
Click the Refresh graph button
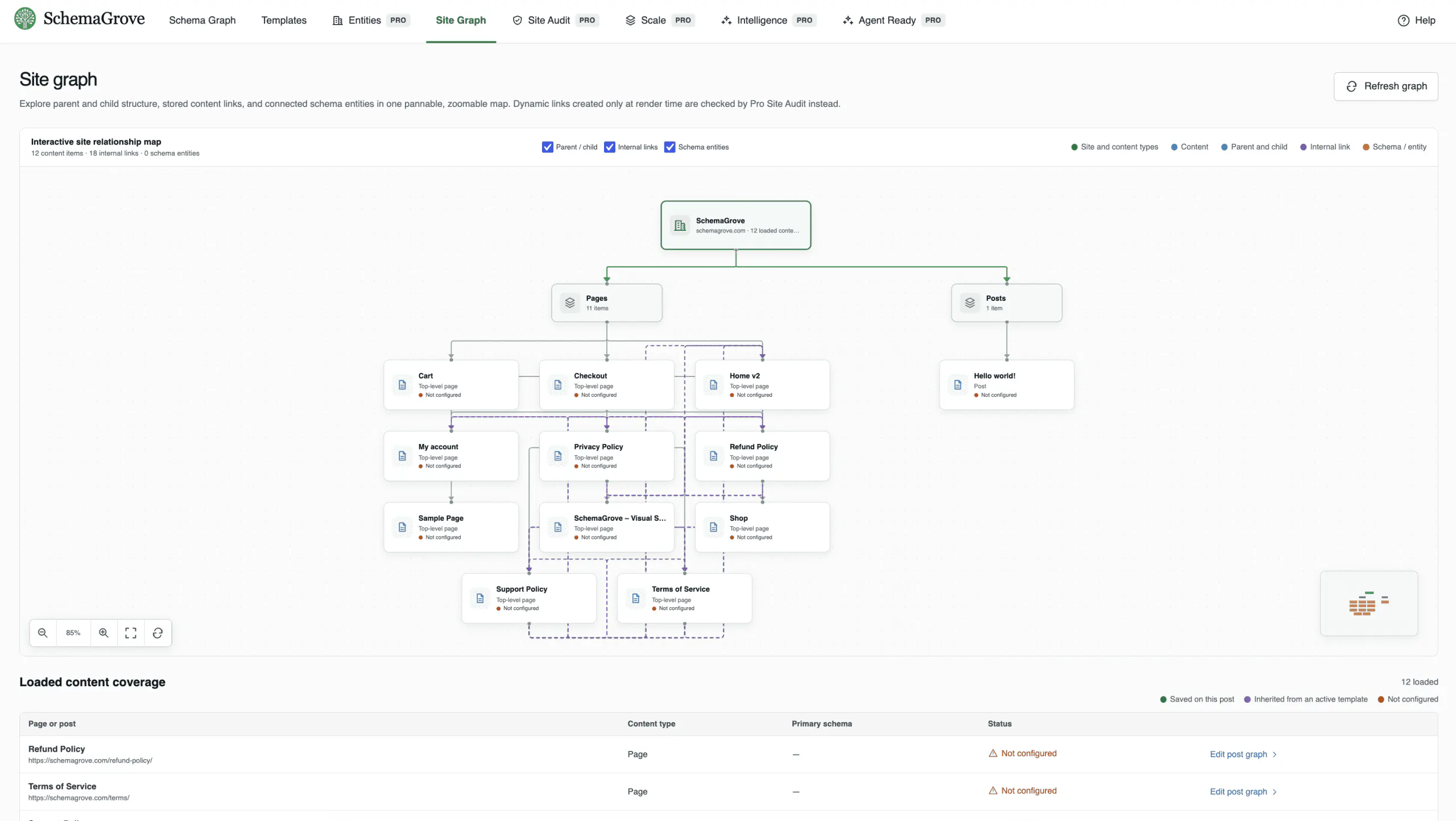click(x=1386, y=86)
